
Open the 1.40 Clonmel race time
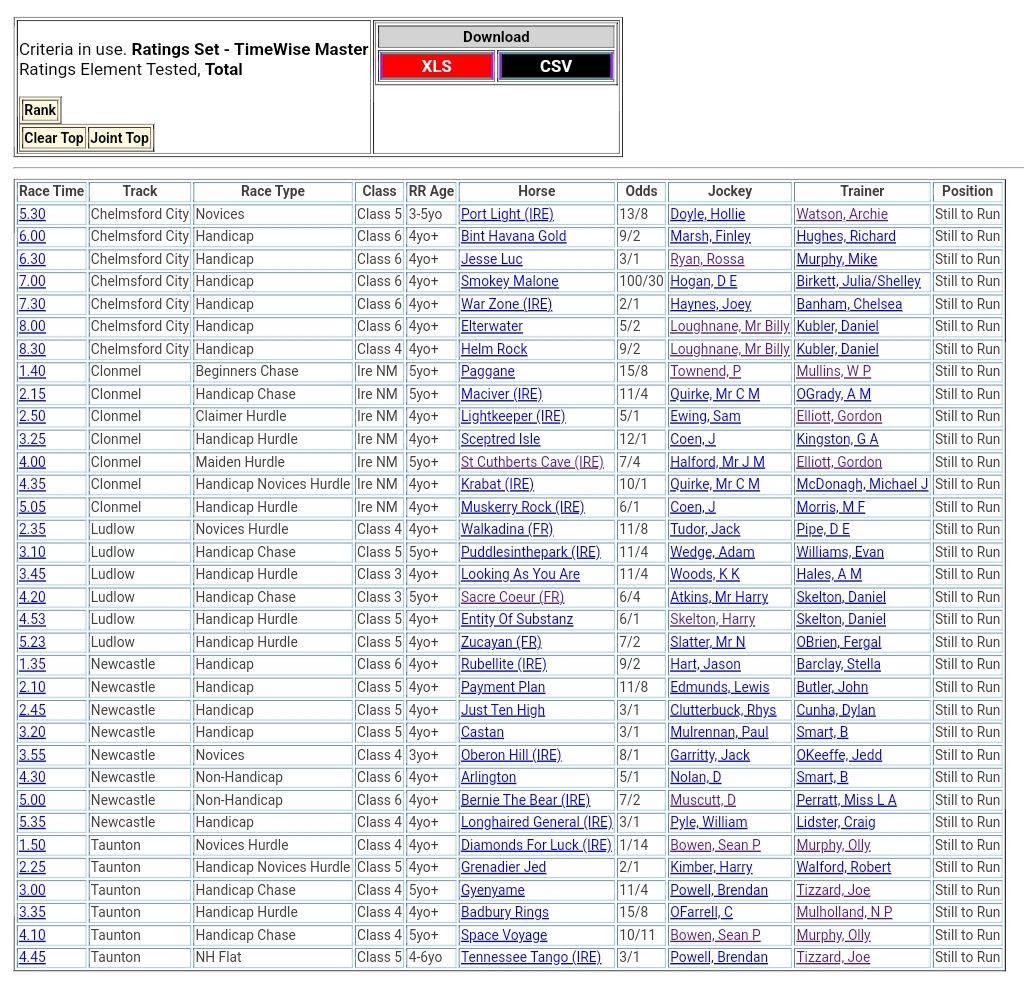[x=32, y=372]
